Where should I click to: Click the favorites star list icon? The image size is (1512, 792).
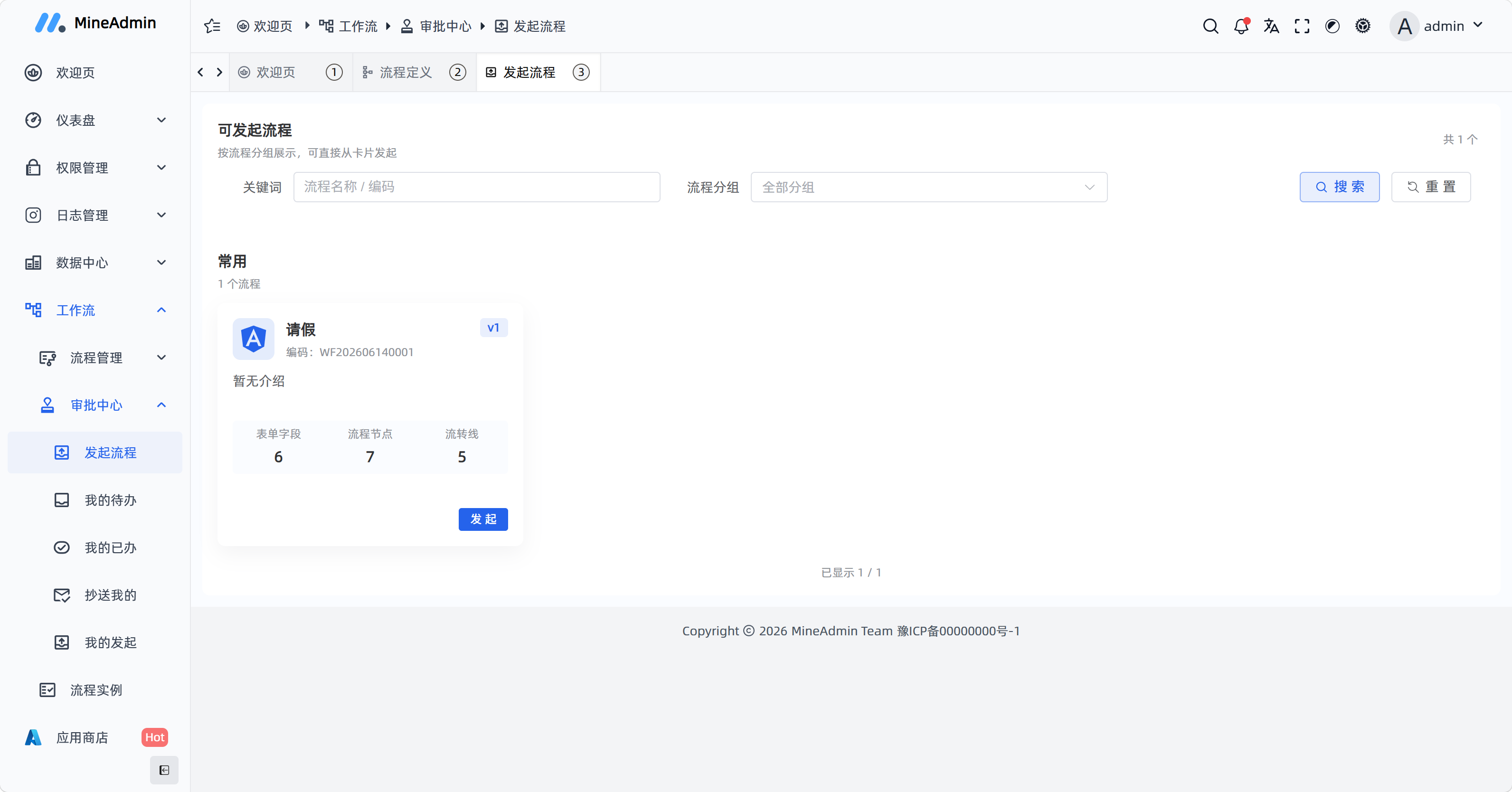[x=212, y=26]
